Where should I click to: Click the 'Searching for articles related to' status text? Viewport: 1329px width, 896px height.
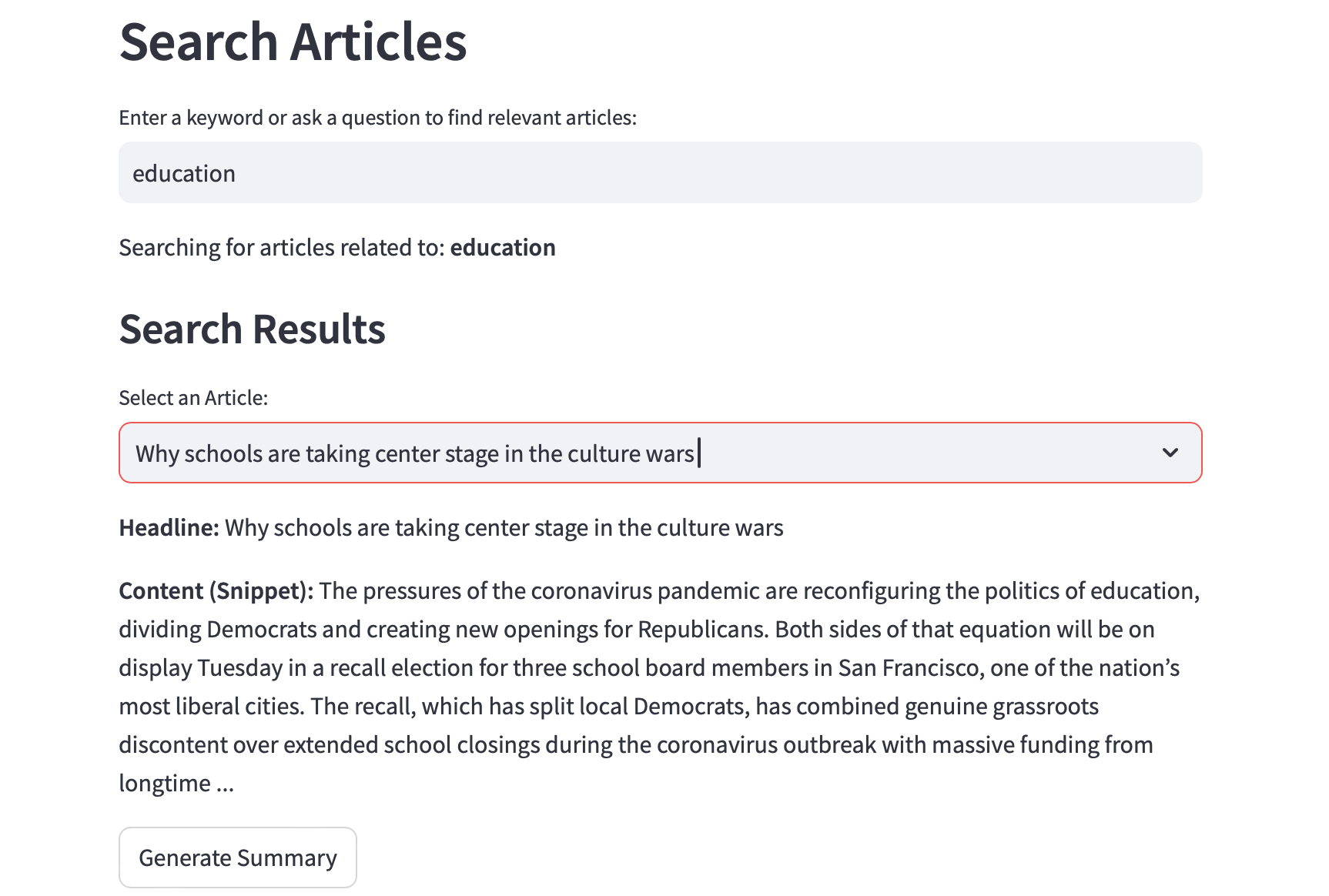tap(282, 248)
